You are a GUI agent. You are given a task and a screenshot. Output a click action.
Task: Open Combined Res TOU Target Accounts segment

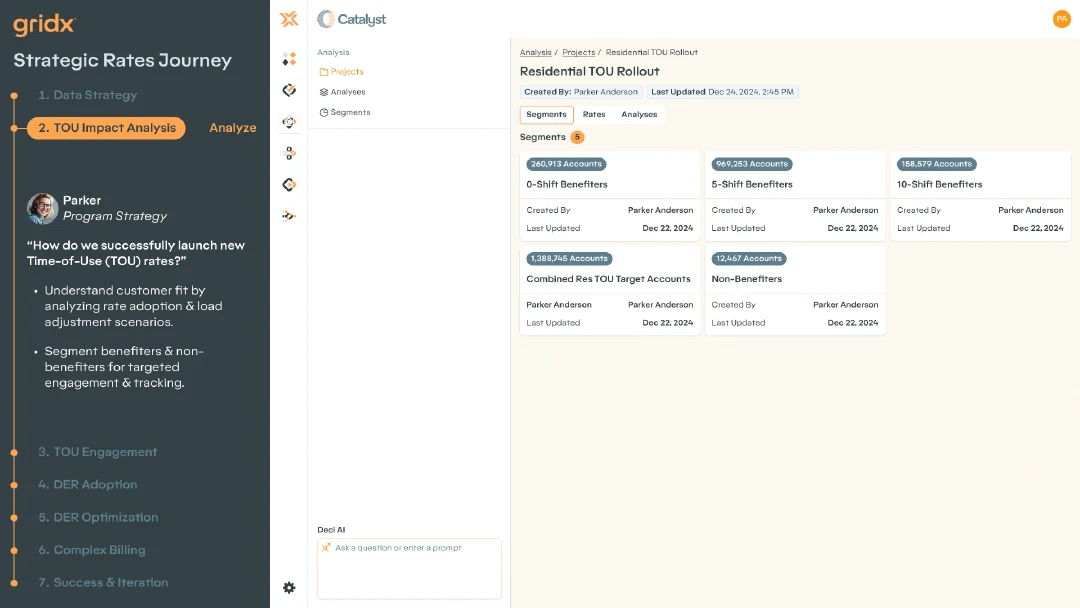[610, 291]
